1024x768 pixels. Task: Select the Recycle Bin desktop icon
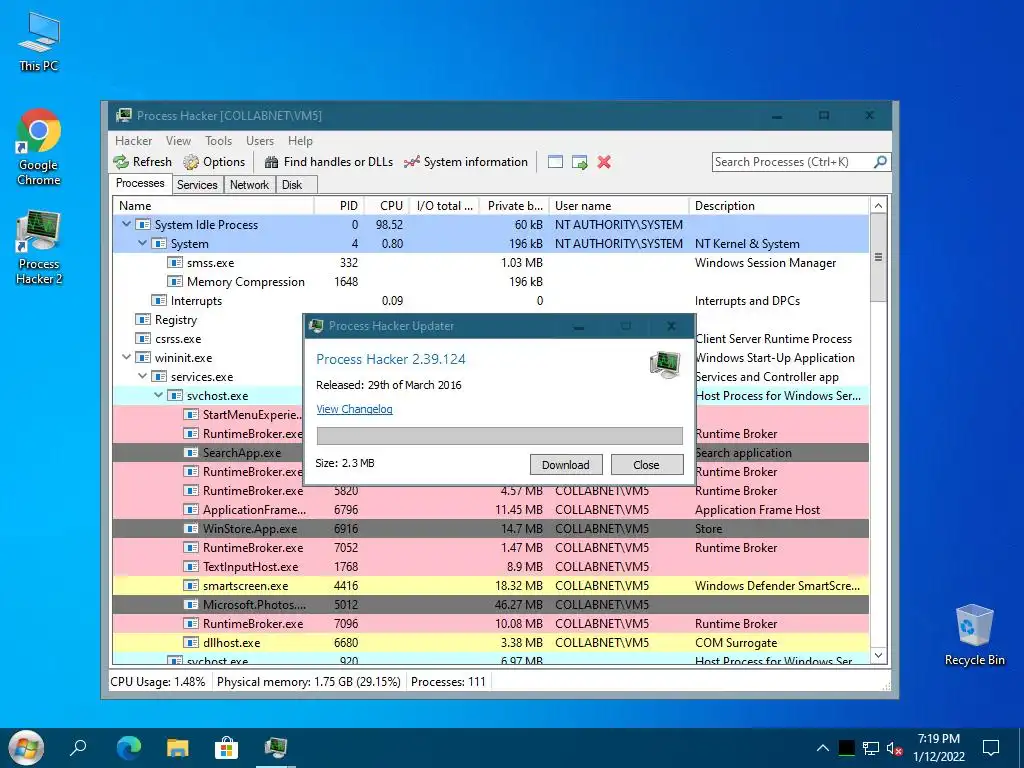pos(974,635)
